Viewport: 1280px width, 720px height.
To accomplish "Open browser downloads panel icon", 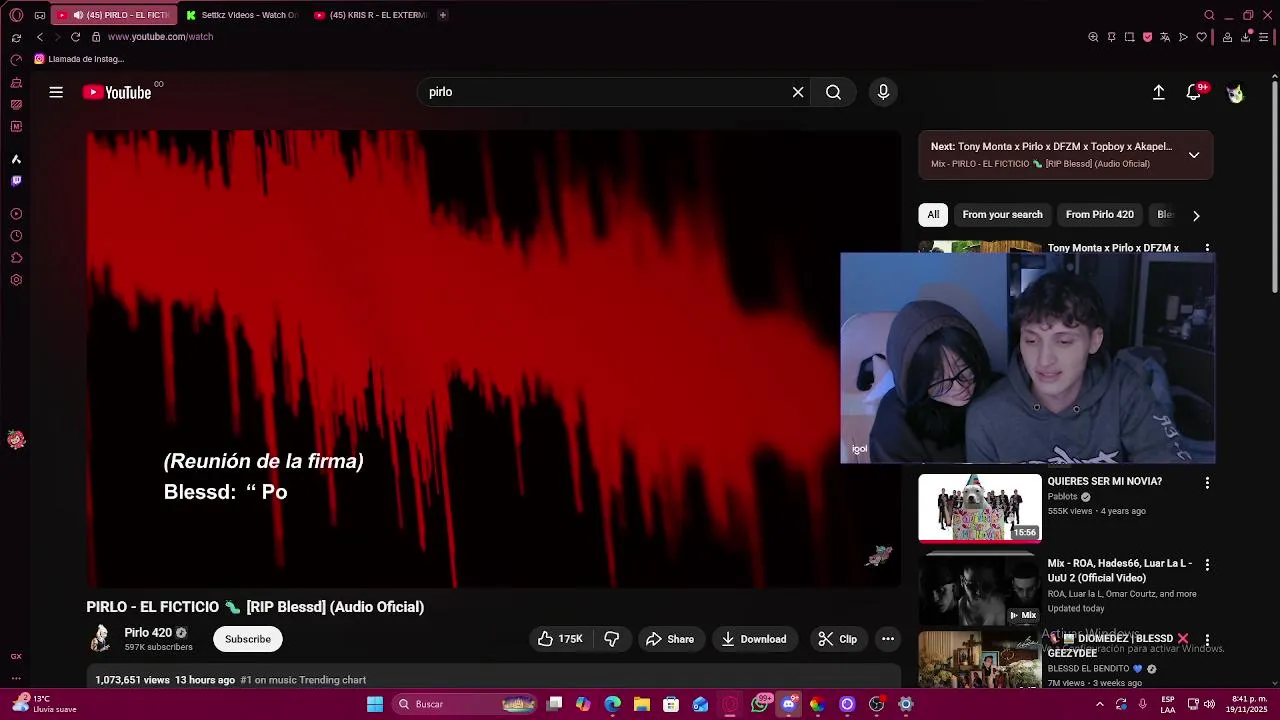I will click(x=1246, y=37).
